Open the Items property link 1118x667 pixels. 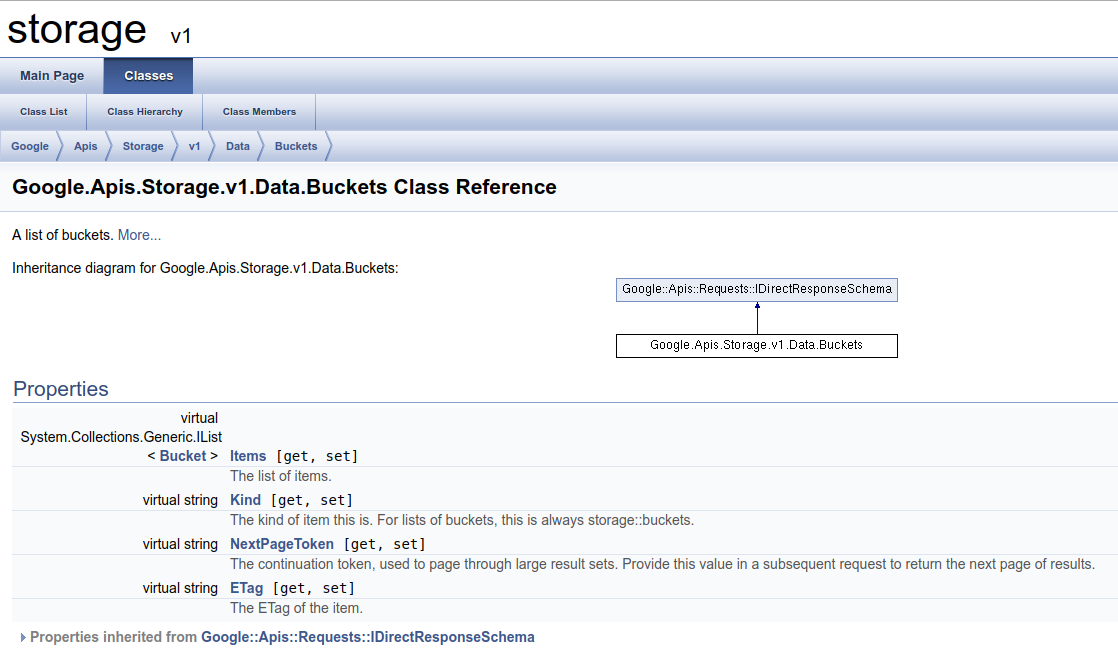point(247,456)
